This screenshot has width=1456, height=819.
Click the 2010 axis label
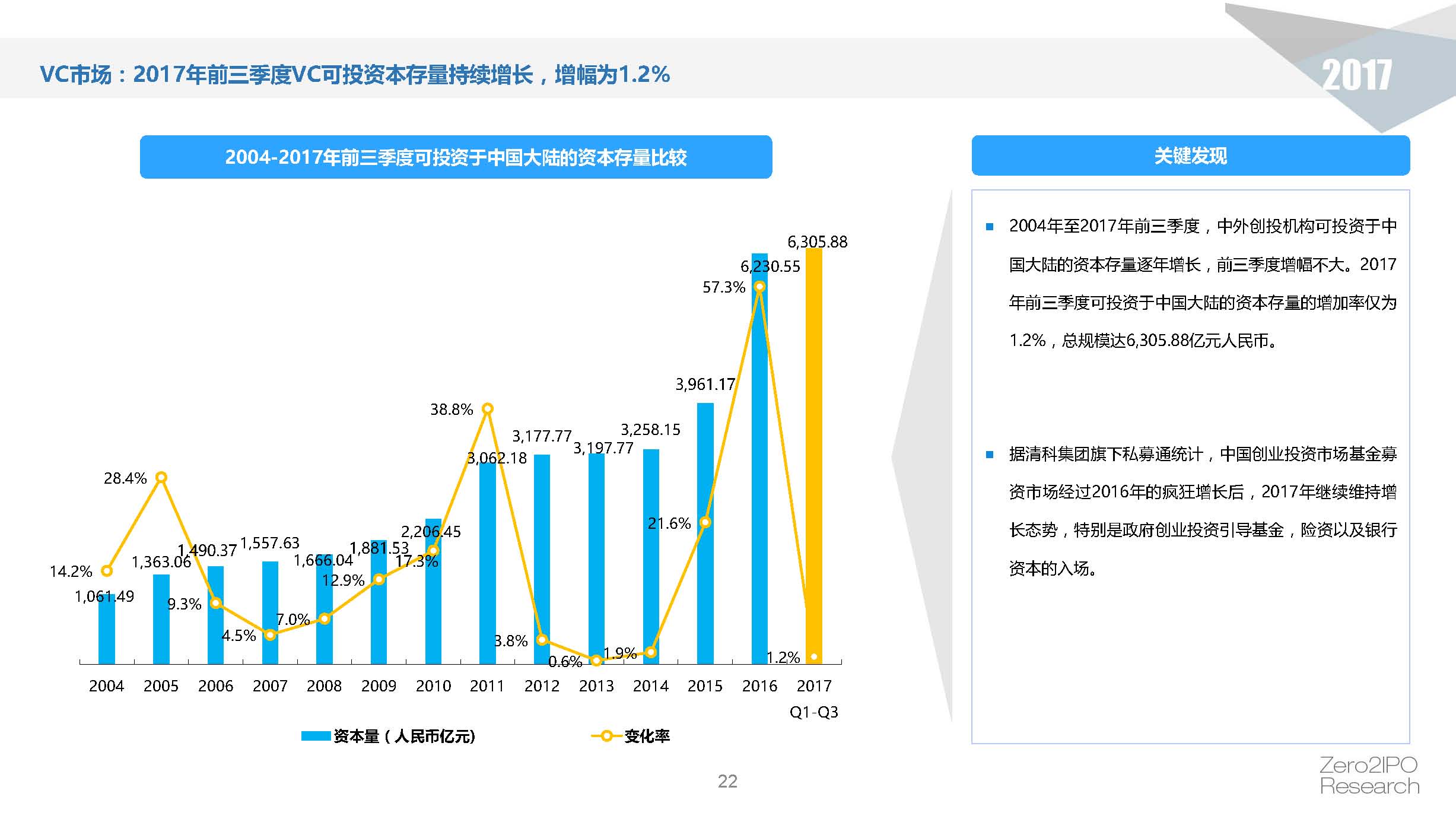(433, 686)
